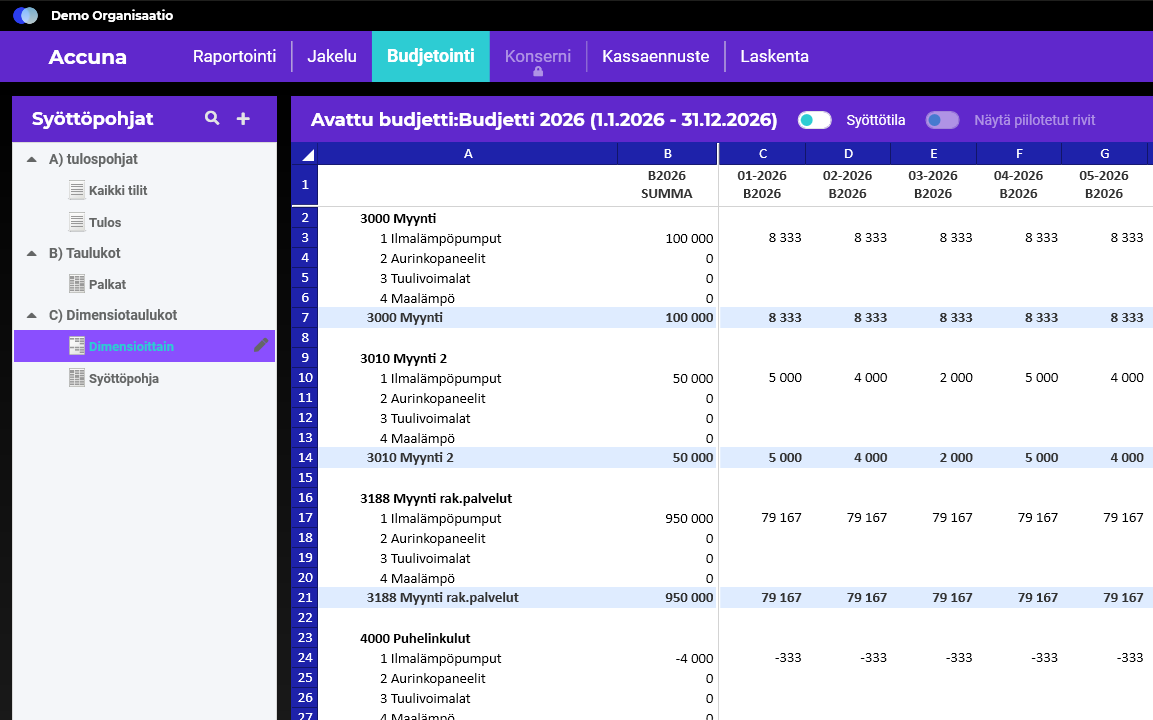Image resolution: width=1153 pixels, height=720 pixels.
Task: Toggle Näytä piilotetut rivit switch
Action: click(942, 120)
